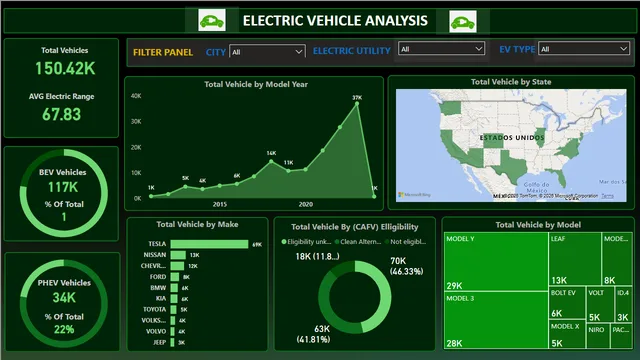Click the Total Vehicles 150.42K value
The image size is (640, 360).
[x=65, y=68]
